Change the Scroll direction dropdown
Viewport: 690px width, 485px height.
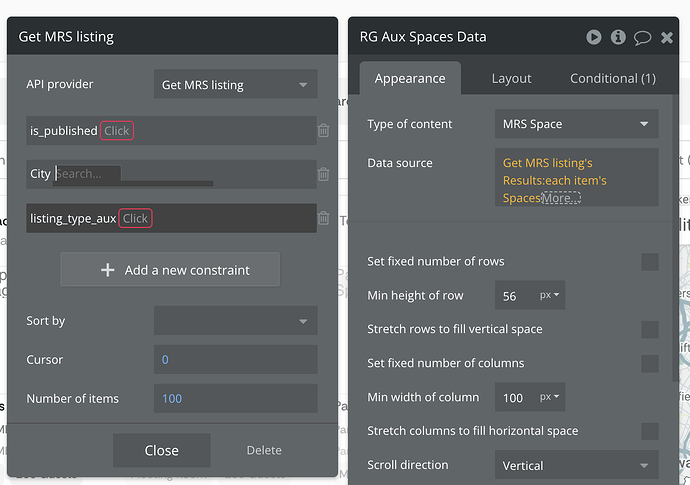click(576, 465)
